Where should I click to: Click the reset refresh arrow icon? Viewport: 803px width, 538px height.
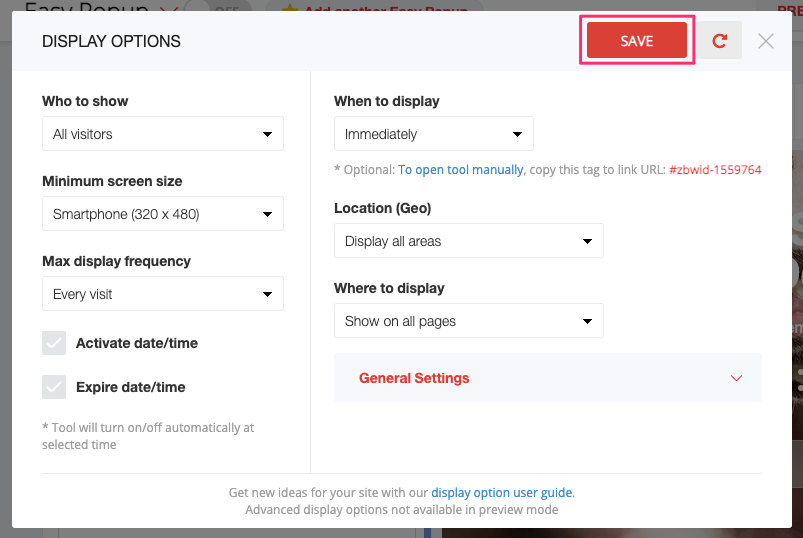pyautogui.click(x=719, y=40)
